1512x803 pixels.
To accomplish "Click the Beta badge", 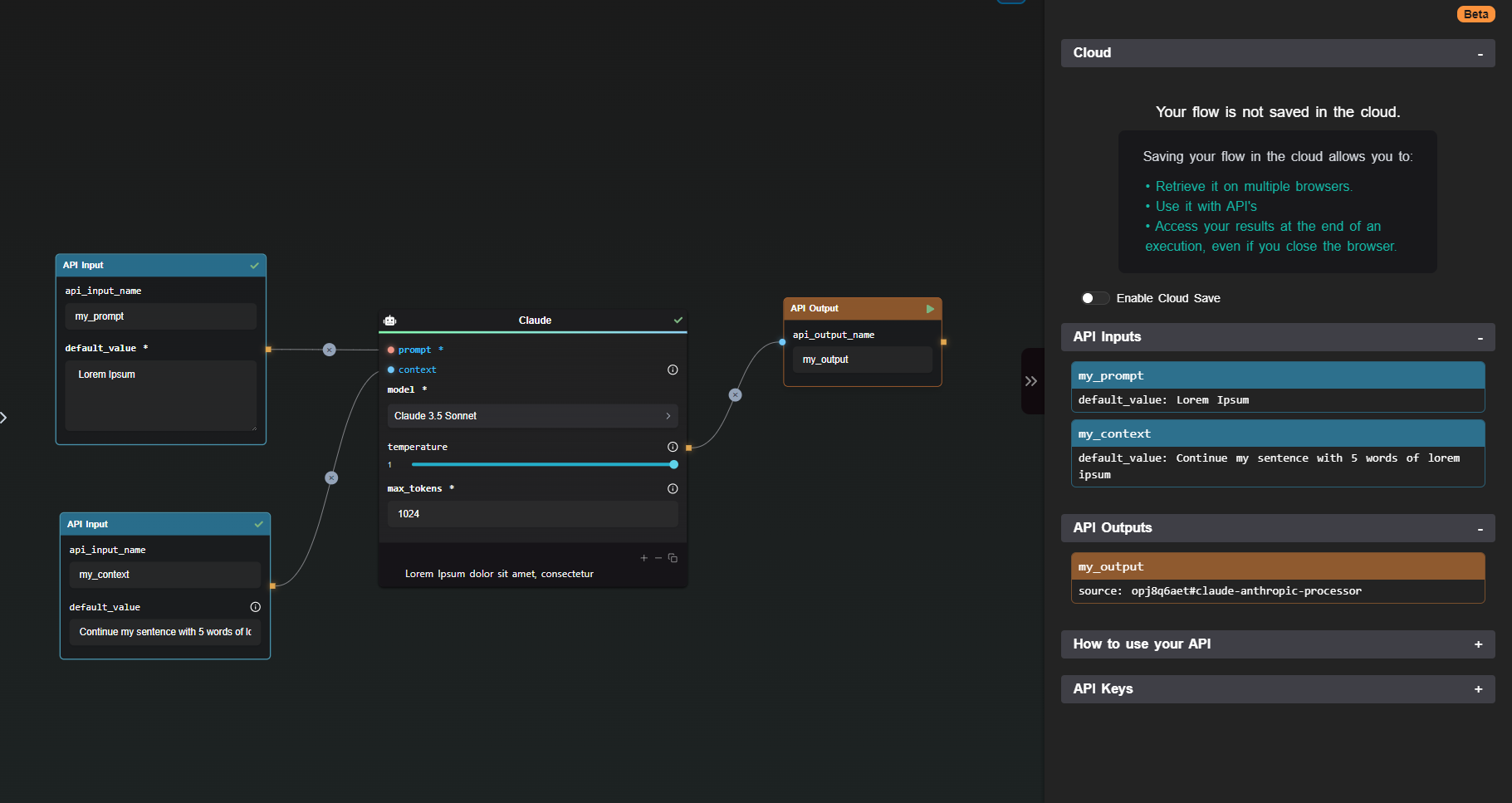I will [1475, 14].
